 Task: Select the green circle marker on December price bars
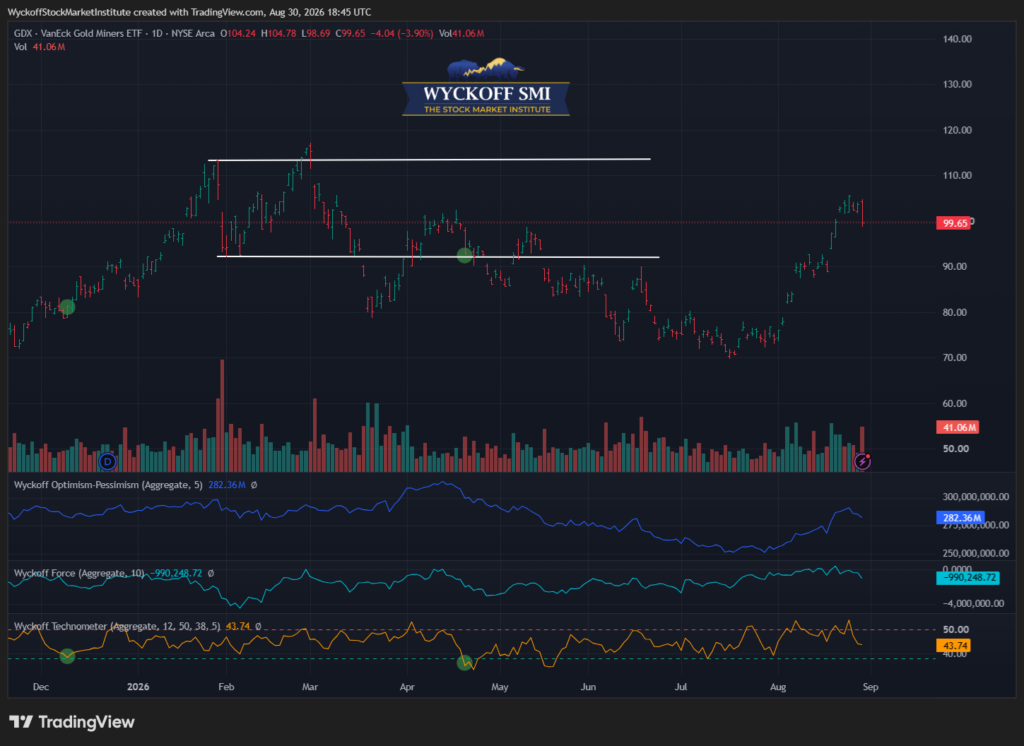pyautogui.click(x=67, y=306)
